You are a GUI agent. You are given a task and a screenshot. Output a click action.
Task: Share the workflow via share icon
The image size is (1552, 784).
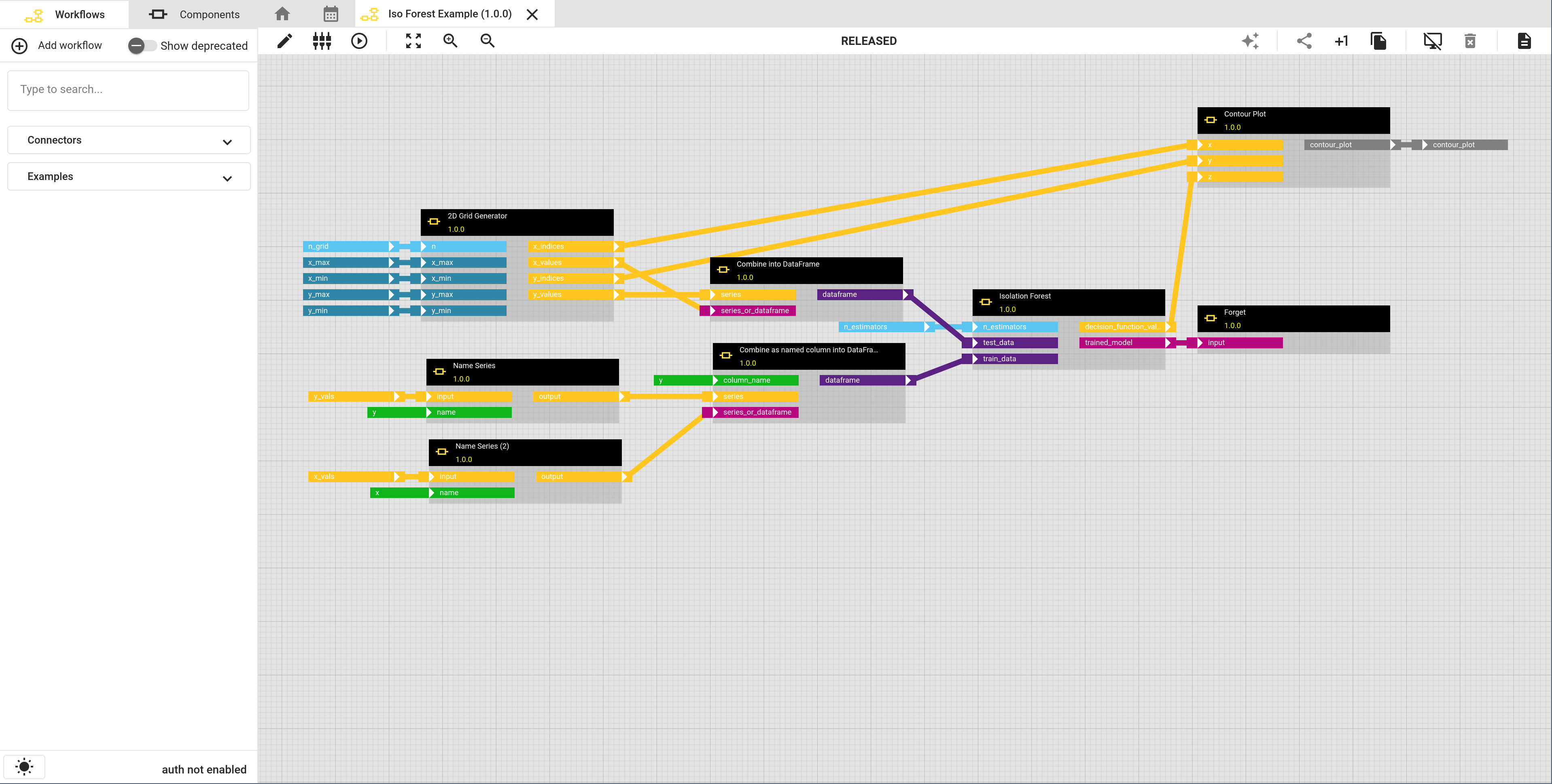tap(1304, 41)
